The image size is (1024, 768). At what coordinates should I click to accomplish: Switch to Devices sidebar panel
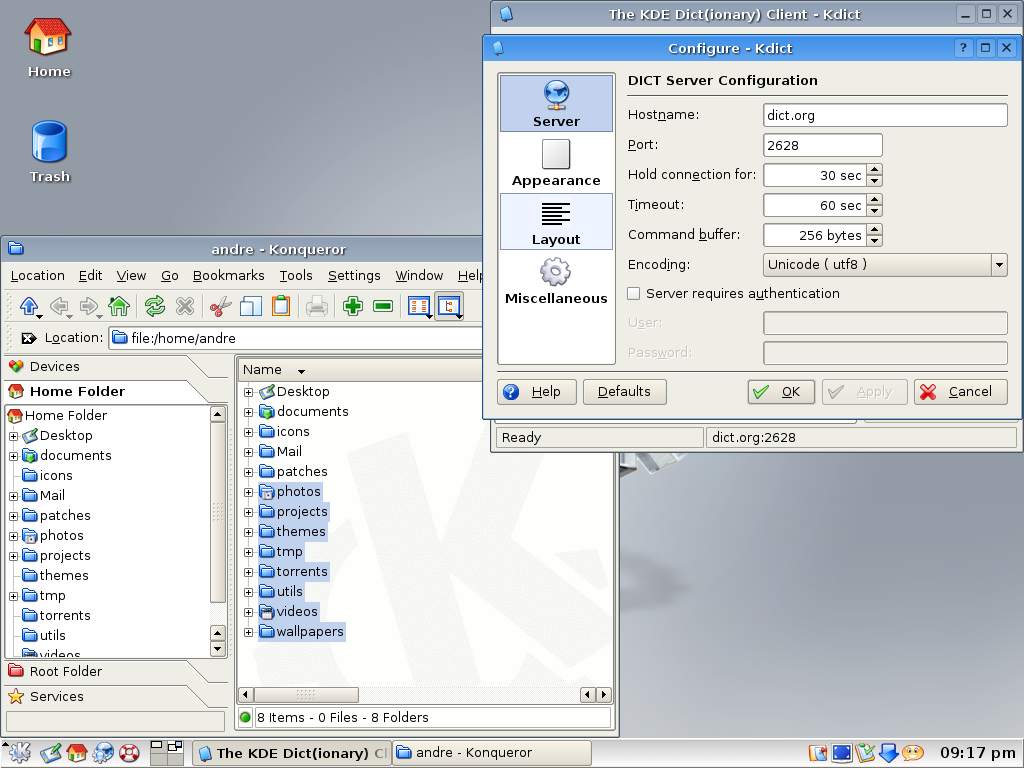click(x=104, y=366)
